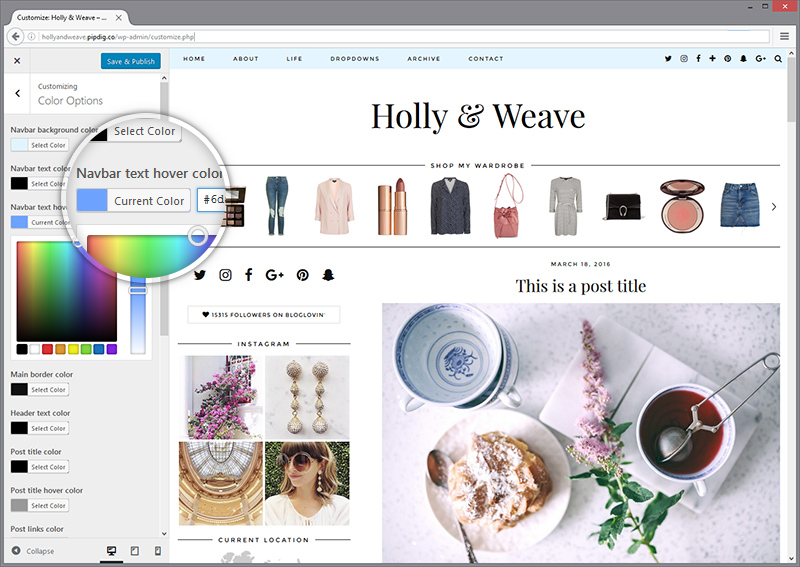Open the pink flowers Instagram photo
Viewport: 800px width, 567px height.
[220, 398]
